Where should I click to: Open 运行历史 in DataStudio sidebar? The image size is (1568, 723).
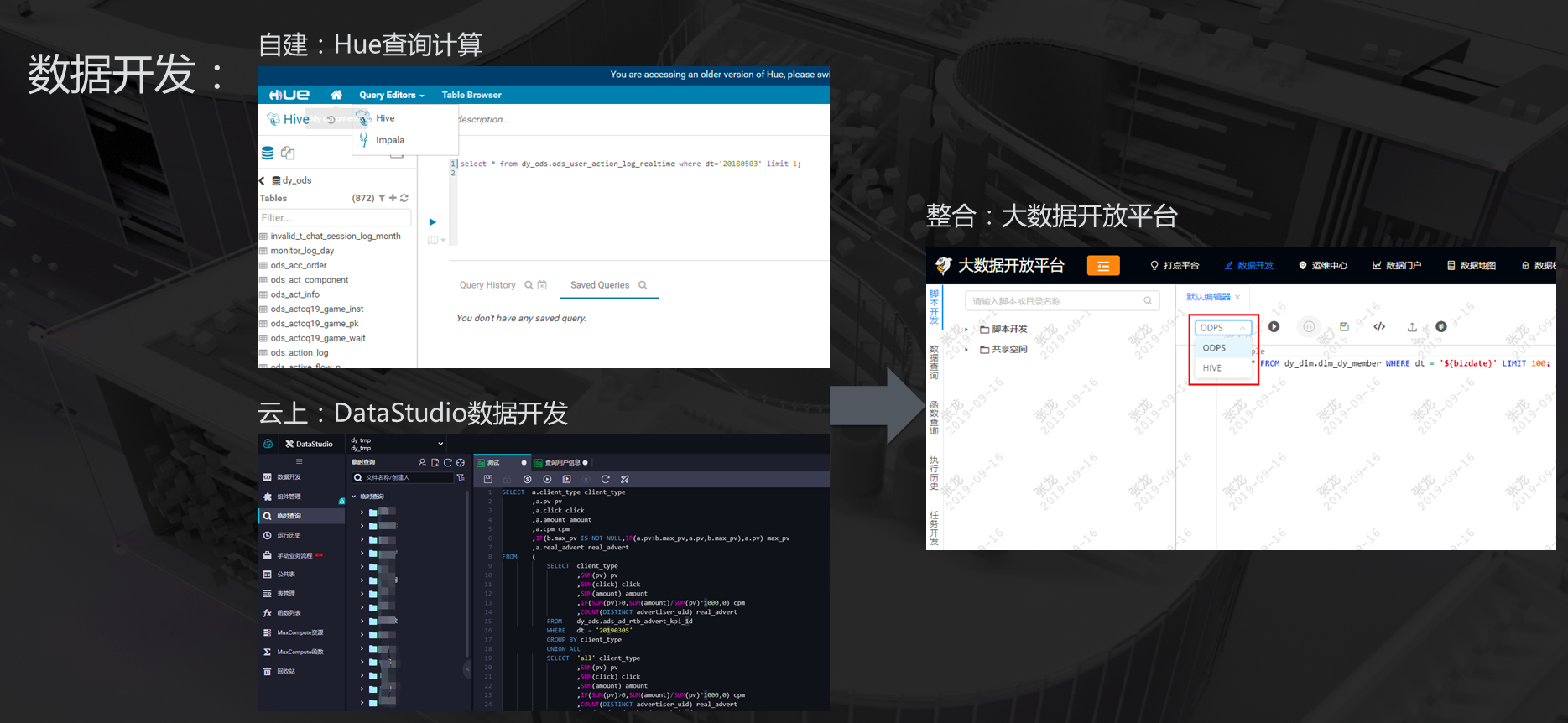pos(289,535)
